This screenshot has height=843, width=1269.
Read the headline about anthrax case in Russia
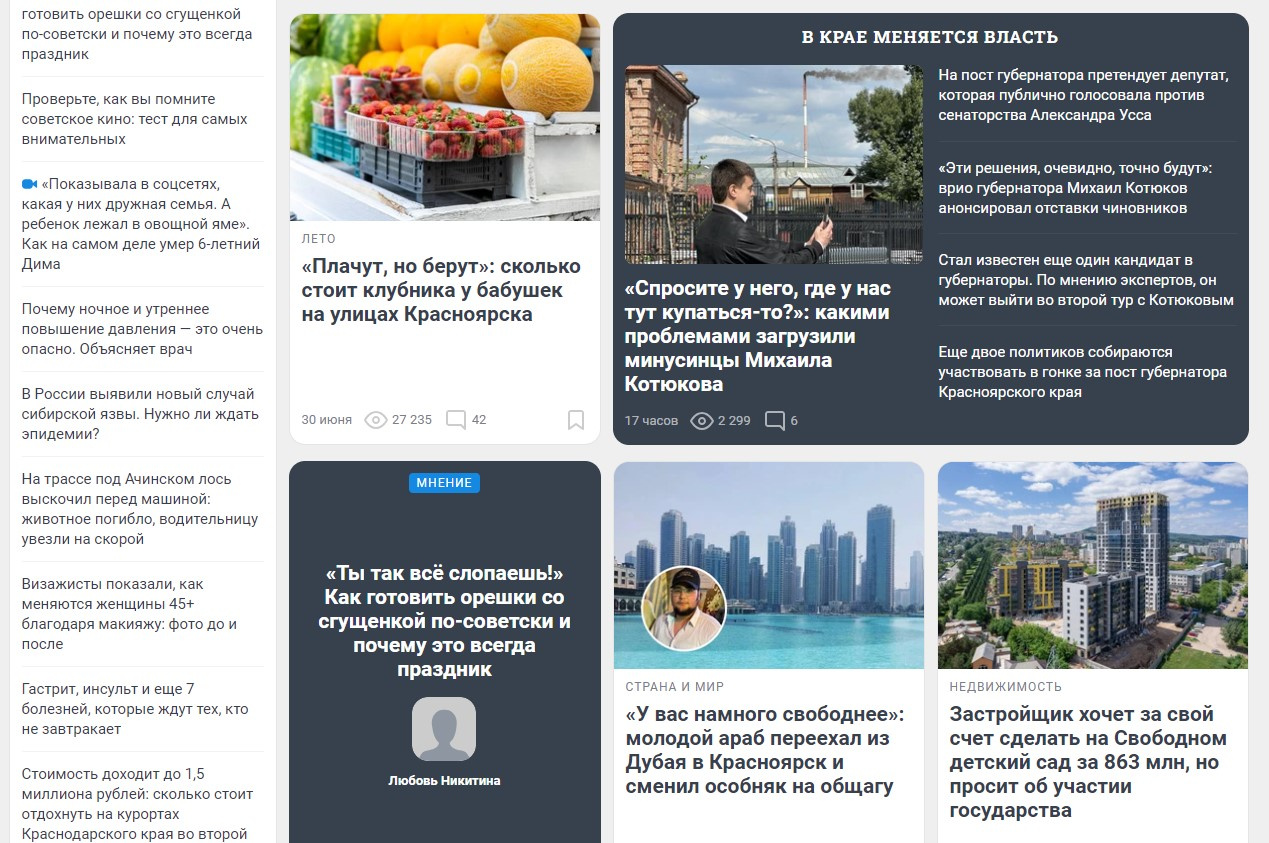[142, 414]
